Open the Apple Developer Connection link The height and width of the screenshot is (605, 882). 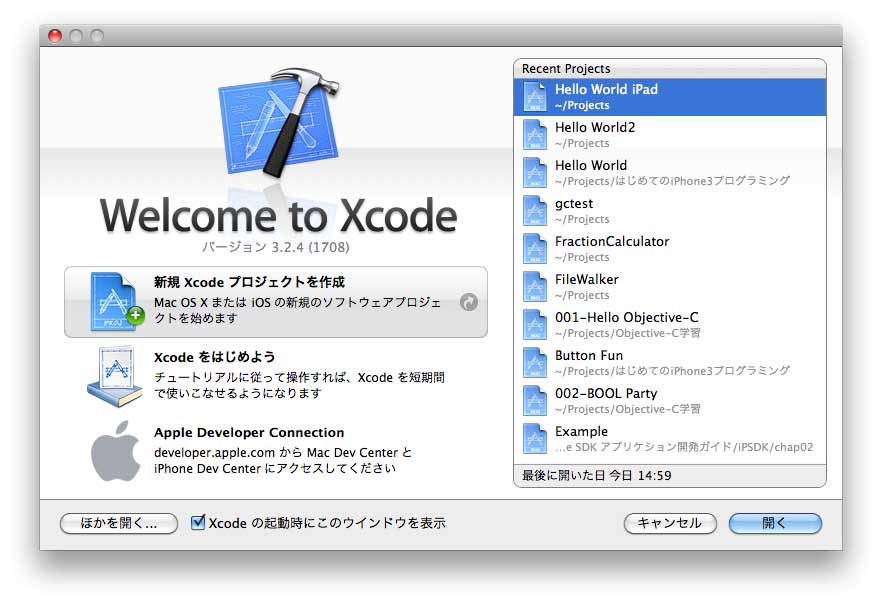(x=248, y=433)
